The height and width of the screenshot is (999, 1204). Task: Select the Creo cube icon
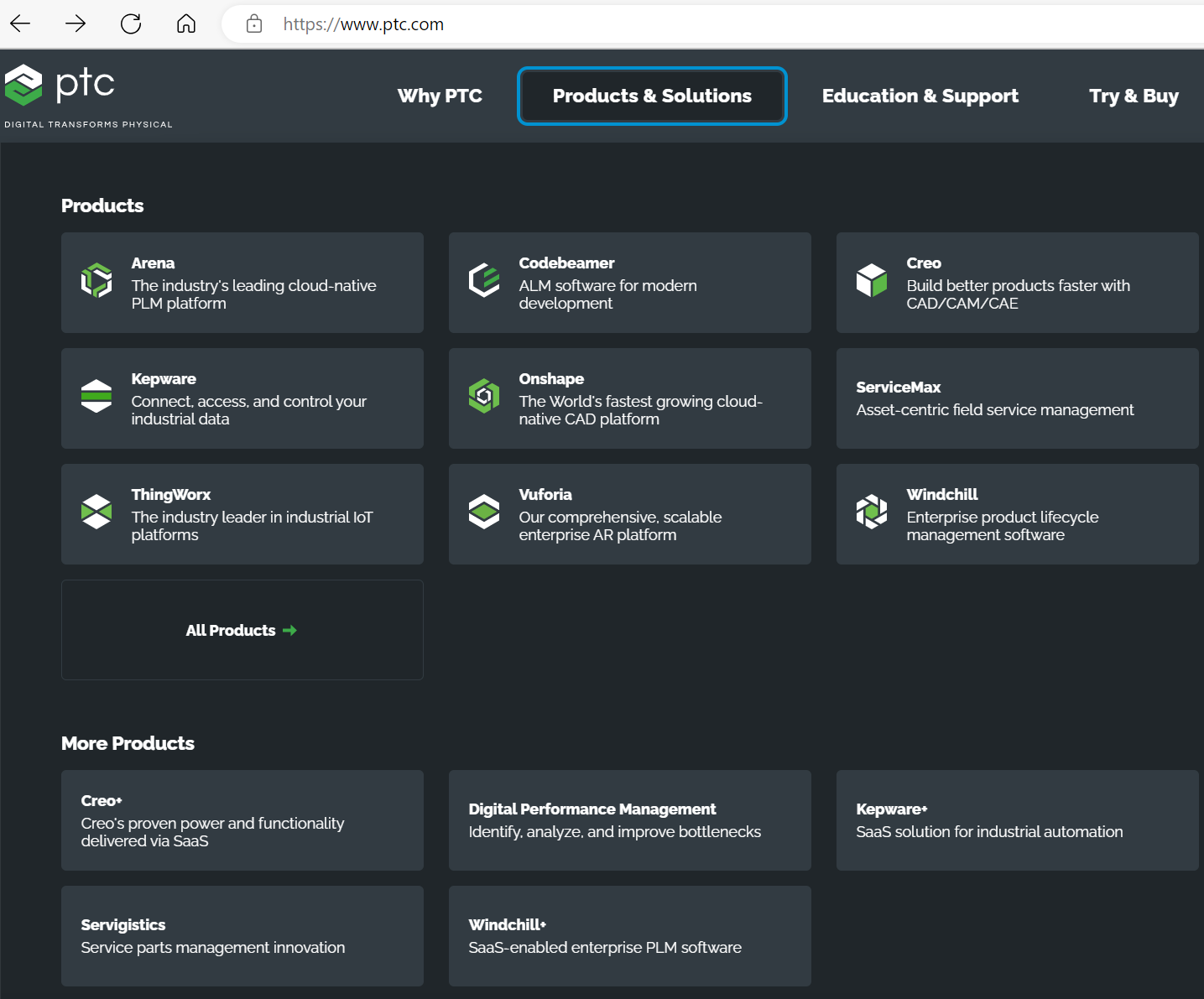(872, 280)
